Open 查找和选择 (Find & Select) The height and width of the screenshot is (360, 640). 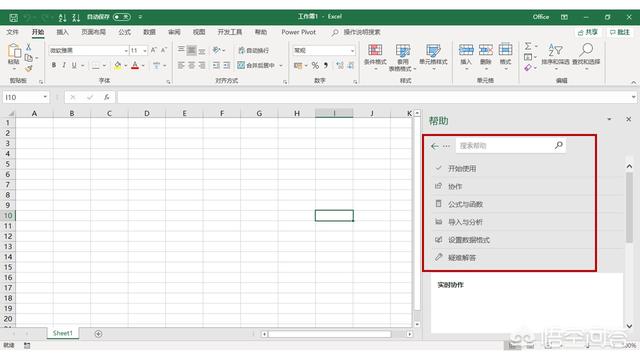coord(586,56)
